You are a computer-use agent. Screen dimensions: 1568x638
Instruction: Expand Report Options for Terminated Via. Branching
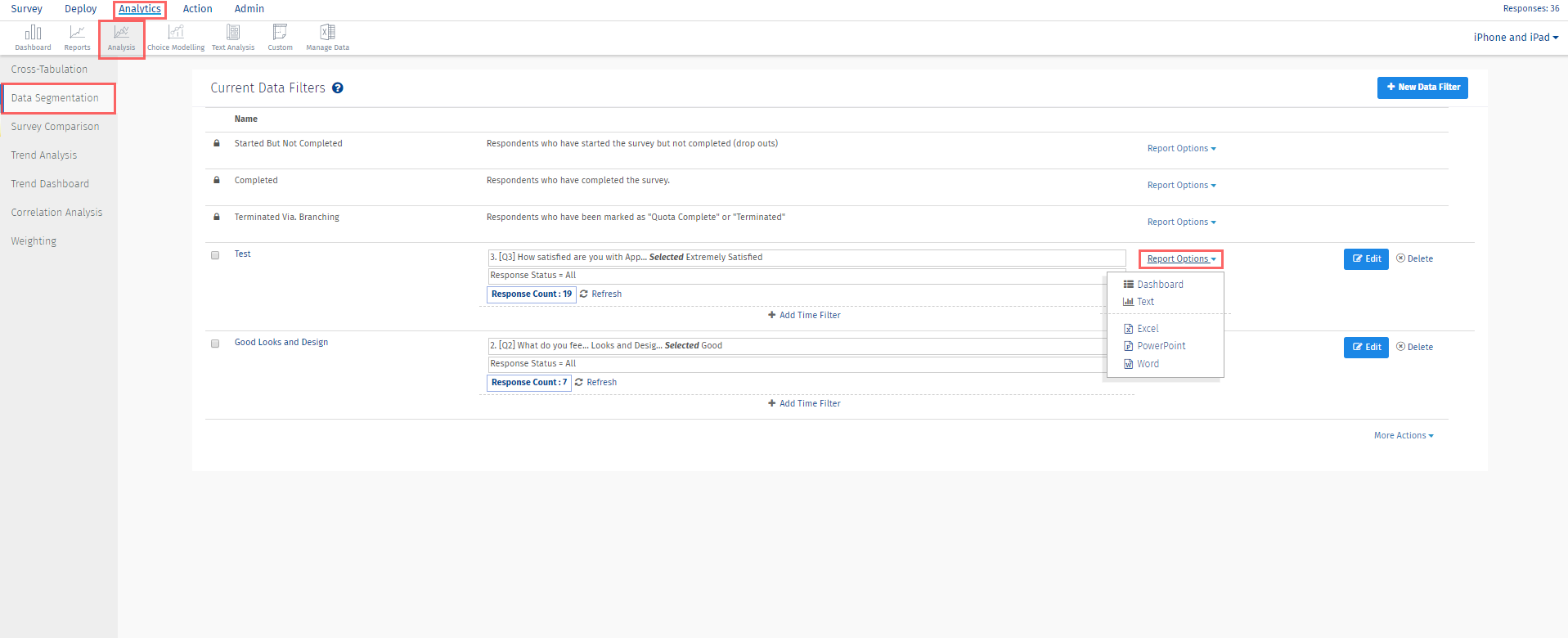tap(1181, 222)
